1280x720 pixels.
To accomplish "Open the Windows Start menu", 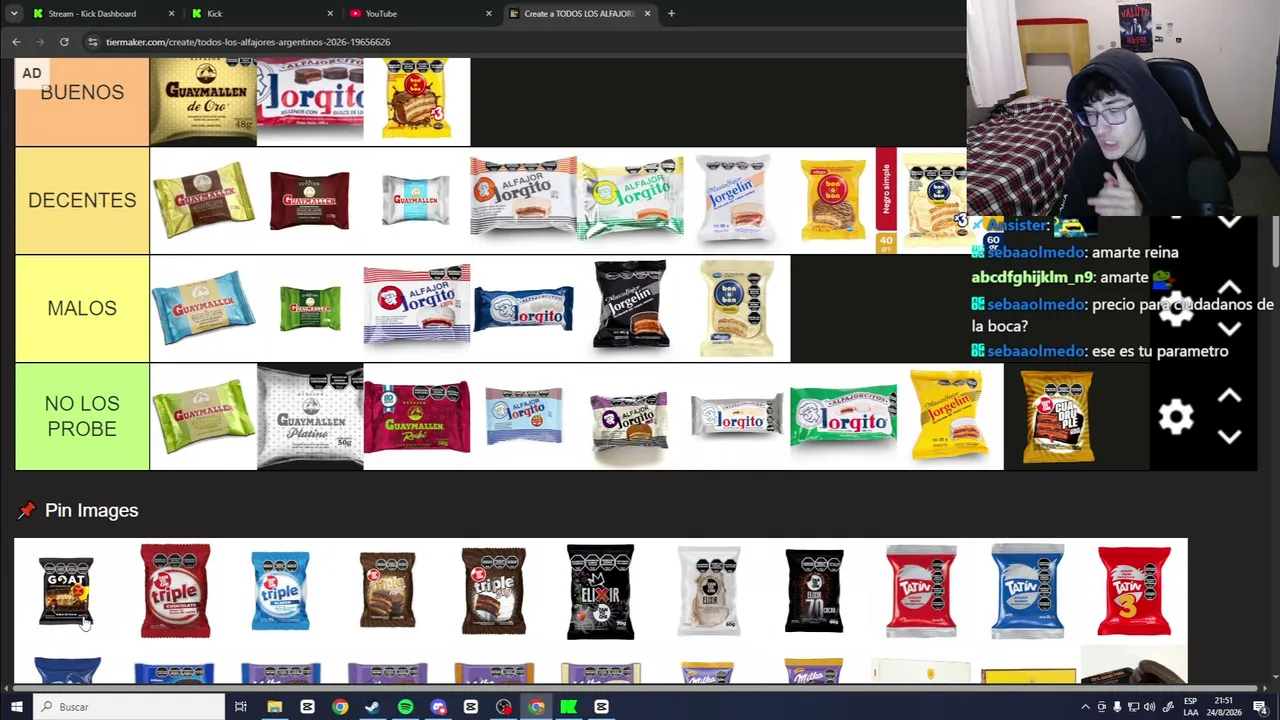I will (16, 707).
